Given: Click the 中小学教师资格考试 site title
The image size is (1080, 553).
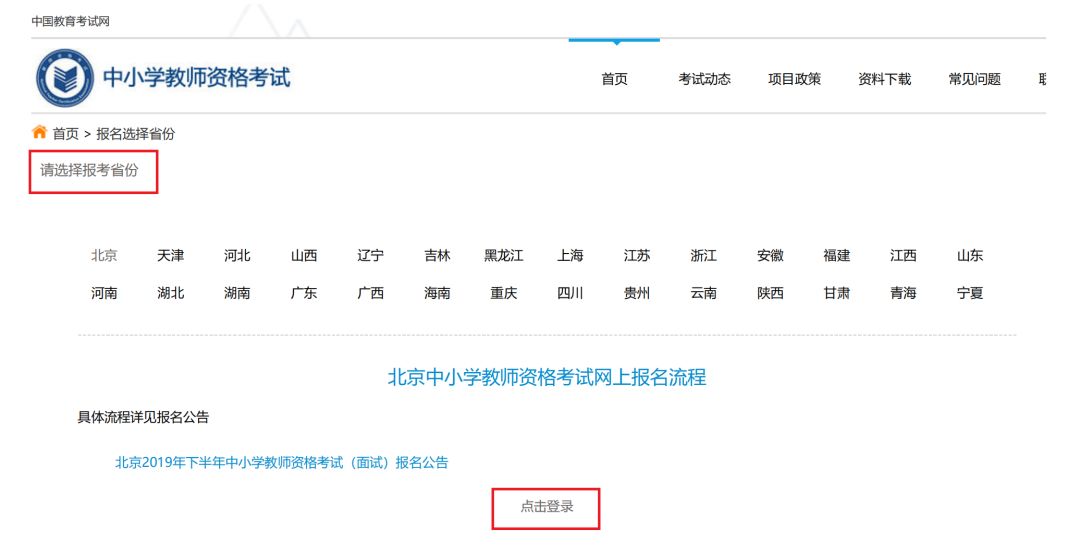Looking at the screenshot, I should [x=196, y=77].
